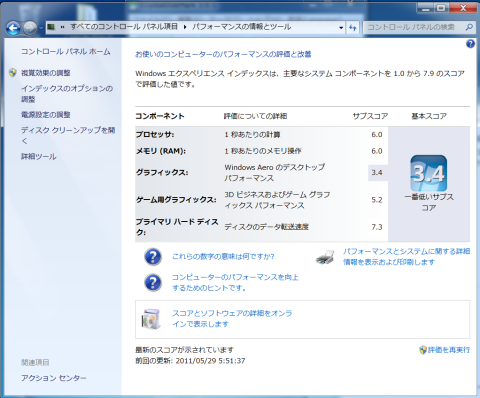This screenshot has width=480, height=398.
Task: Click the 3.4 base score badge
Action: (x=429, y=173)
